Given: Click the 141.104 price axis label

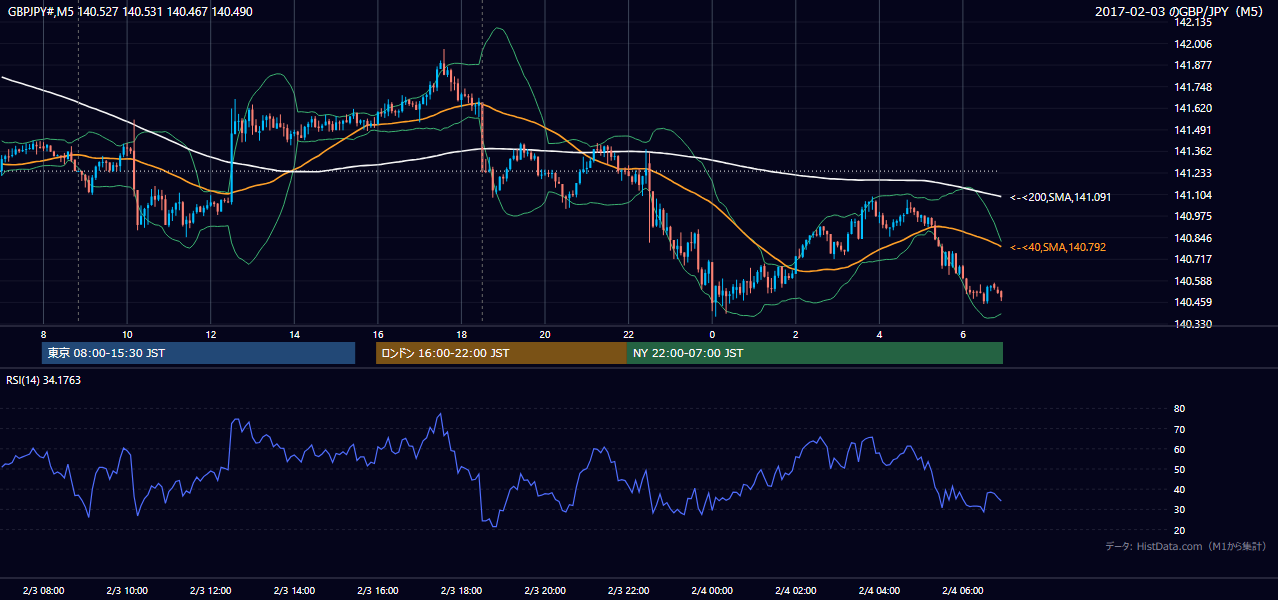Looking at the screenshot, I should [x=1192, y=195].
